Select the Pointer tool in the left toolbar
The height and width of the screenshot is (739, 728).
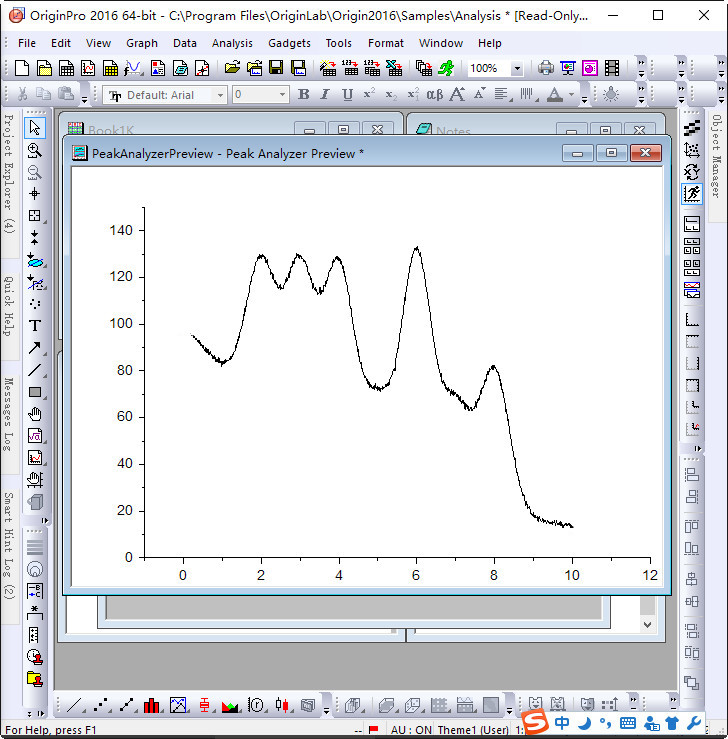pyautogui.click(x=35, y=127)
